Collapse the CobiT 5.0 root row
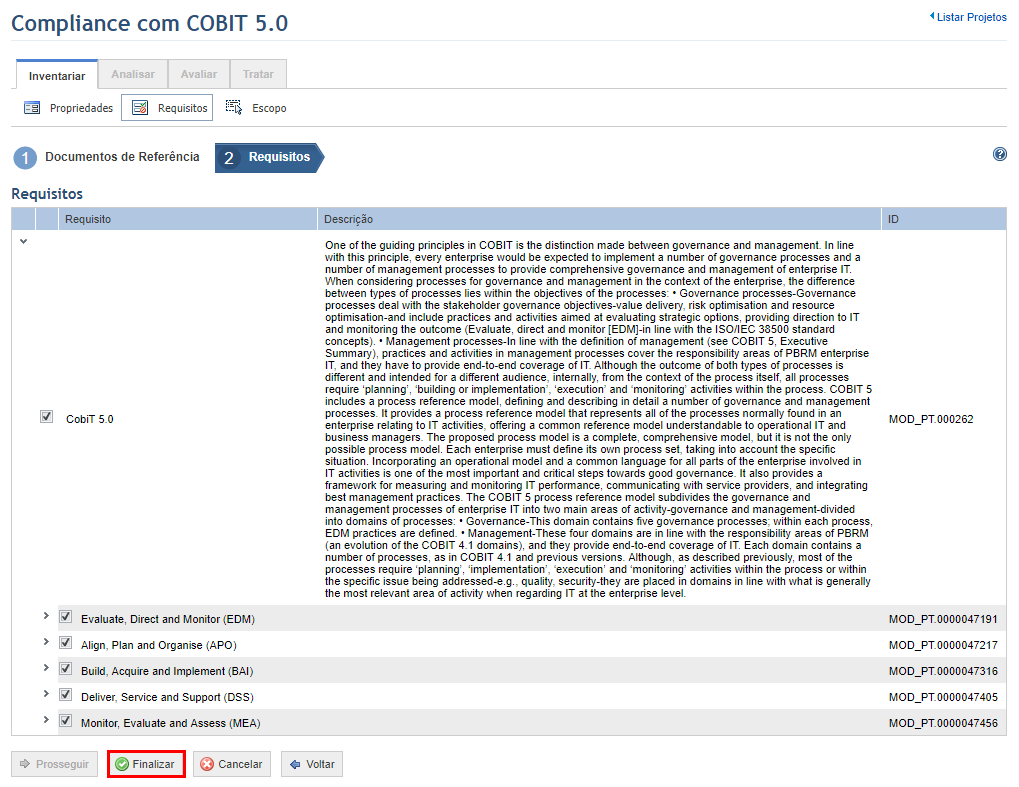The height and width of the screenshot is (787, 1019). click(23, 241)
